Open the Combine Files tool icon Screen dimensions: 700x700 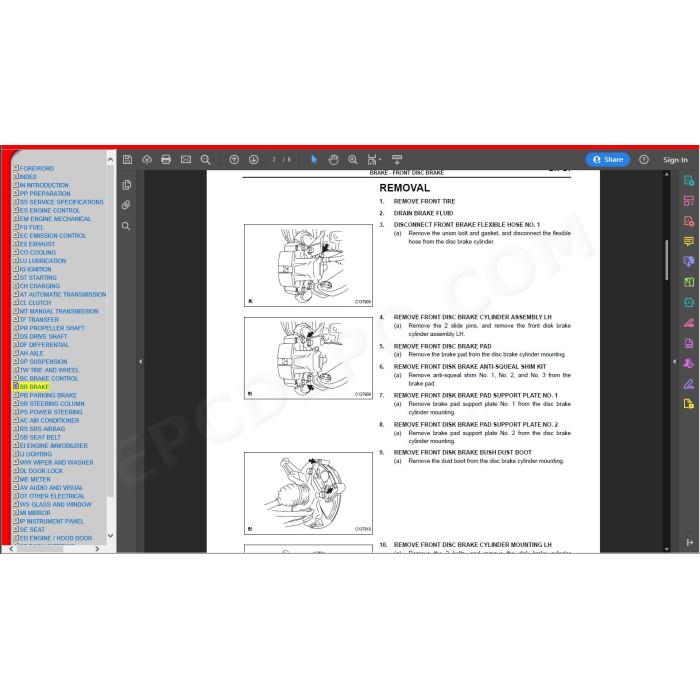tap(688, 262)
